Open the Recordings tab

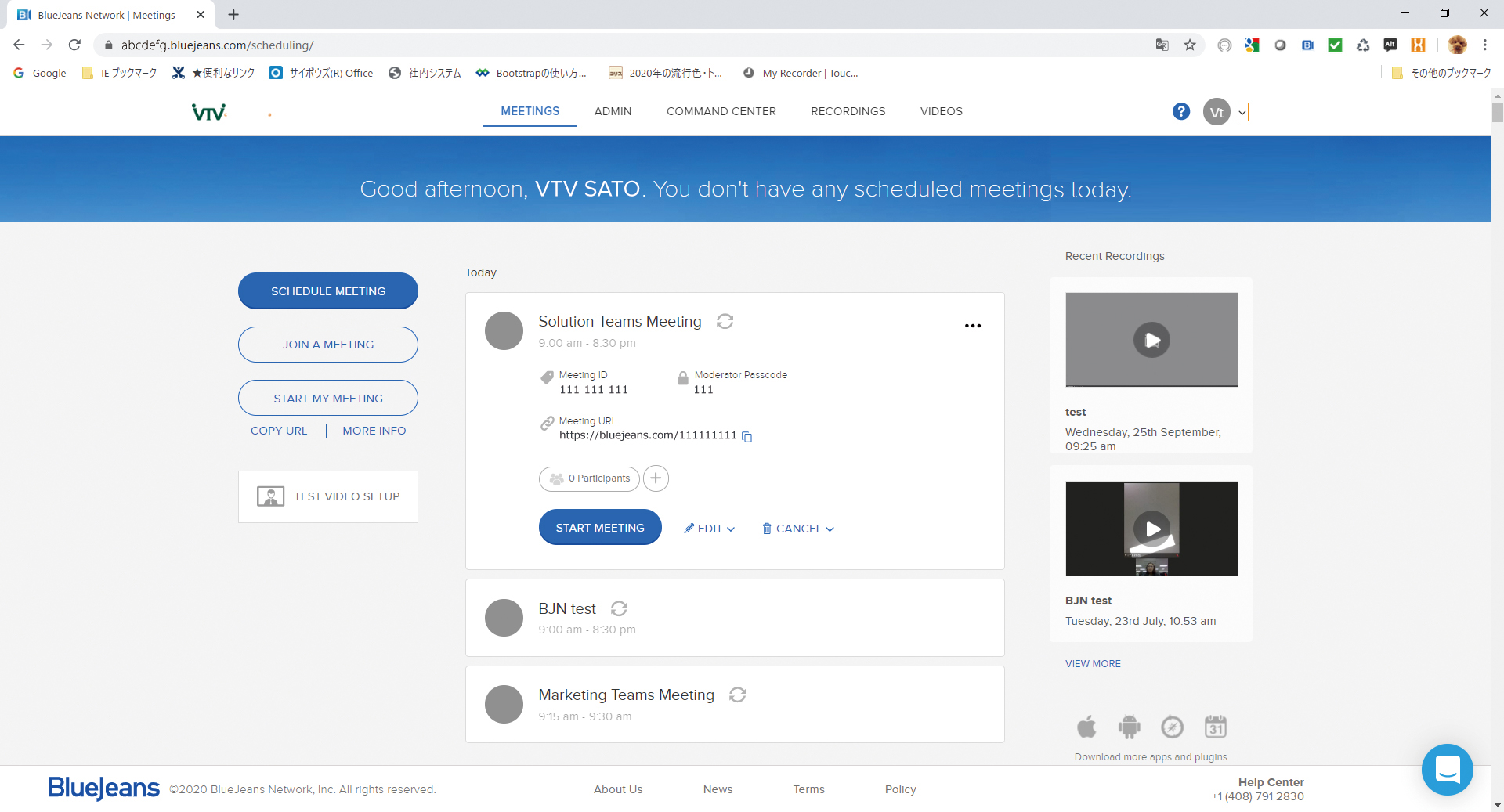pos(848,111)
